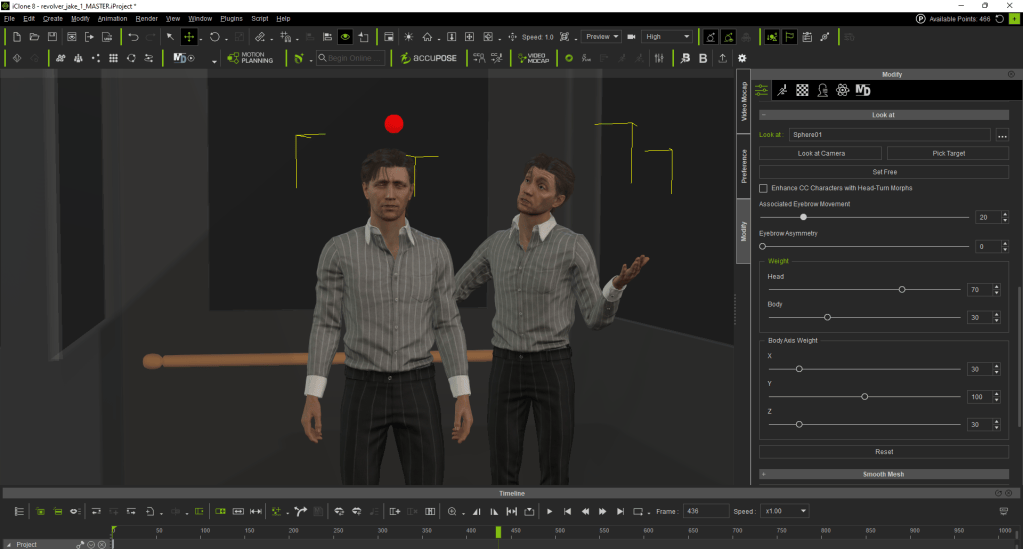This screenshot has width=1023, height=549.
Task: Click the Play button in the timeline
Action: [x=549, y=511]
